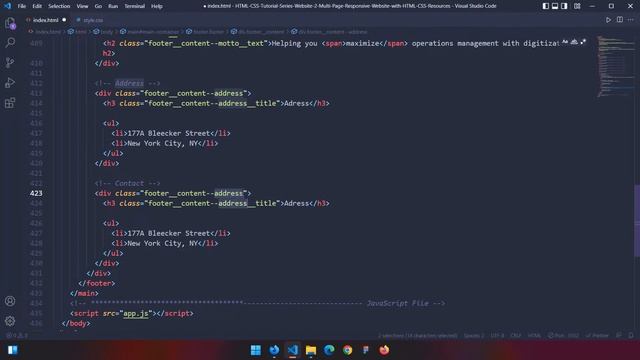Open the Run menu

tap(113, 6)
